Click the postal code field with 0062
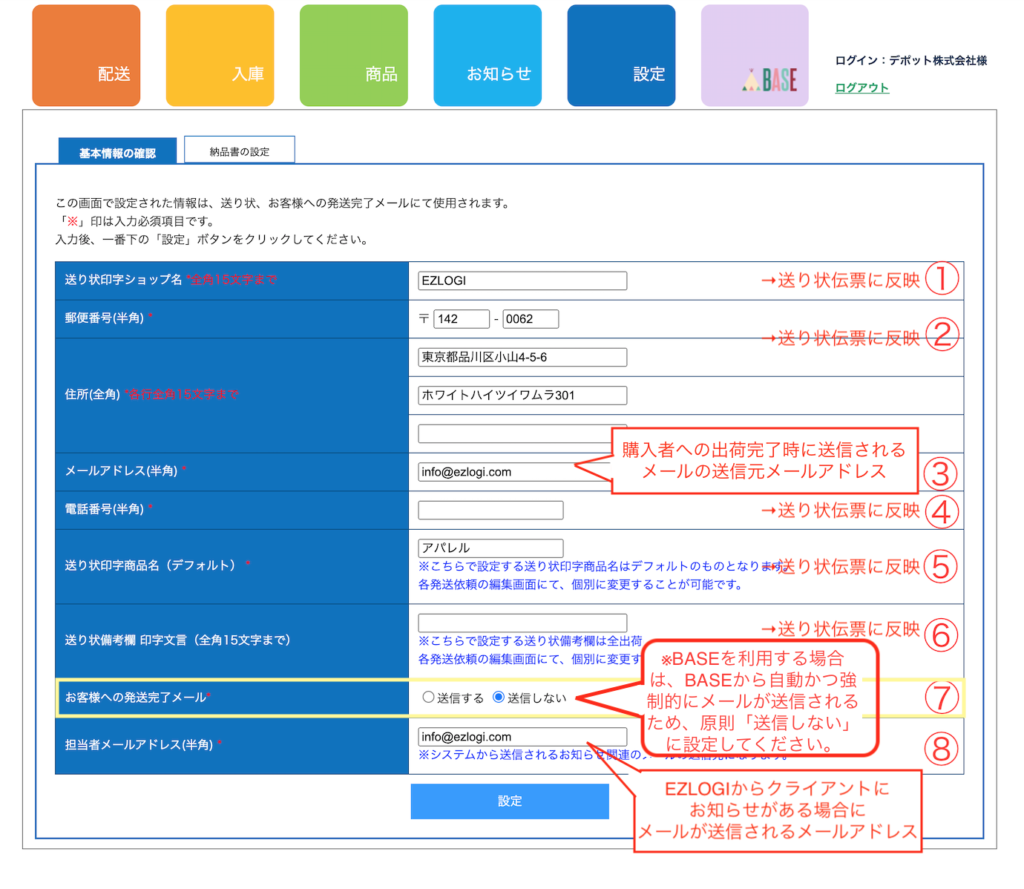 tap(531, 319)
